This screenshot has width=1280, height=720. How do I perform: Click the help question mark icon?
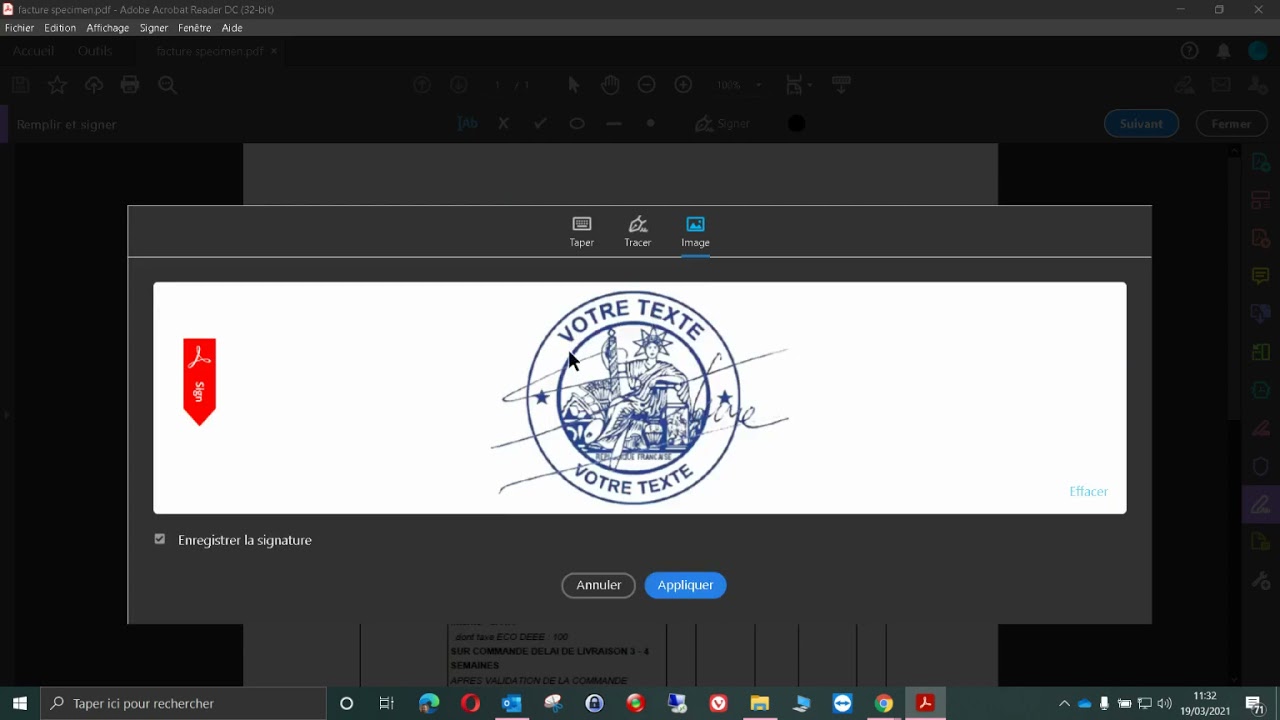1189,51
